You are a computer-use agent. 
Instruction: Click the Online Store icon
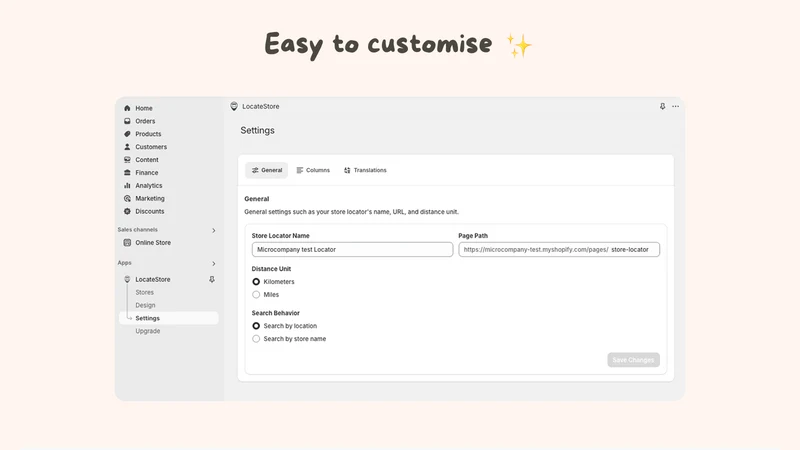click(x=127, y=242)
